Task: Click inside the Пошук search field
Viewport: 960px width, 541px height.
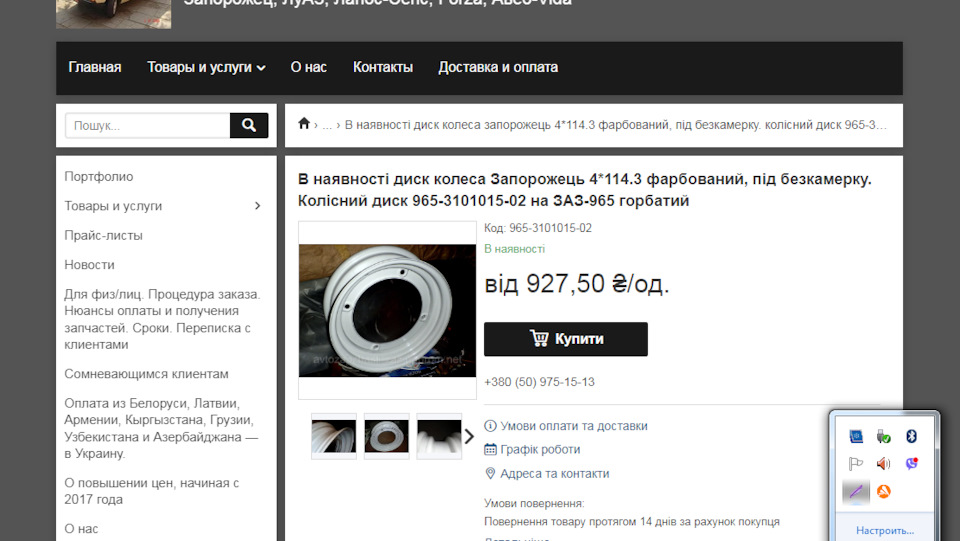Action: 148,125
